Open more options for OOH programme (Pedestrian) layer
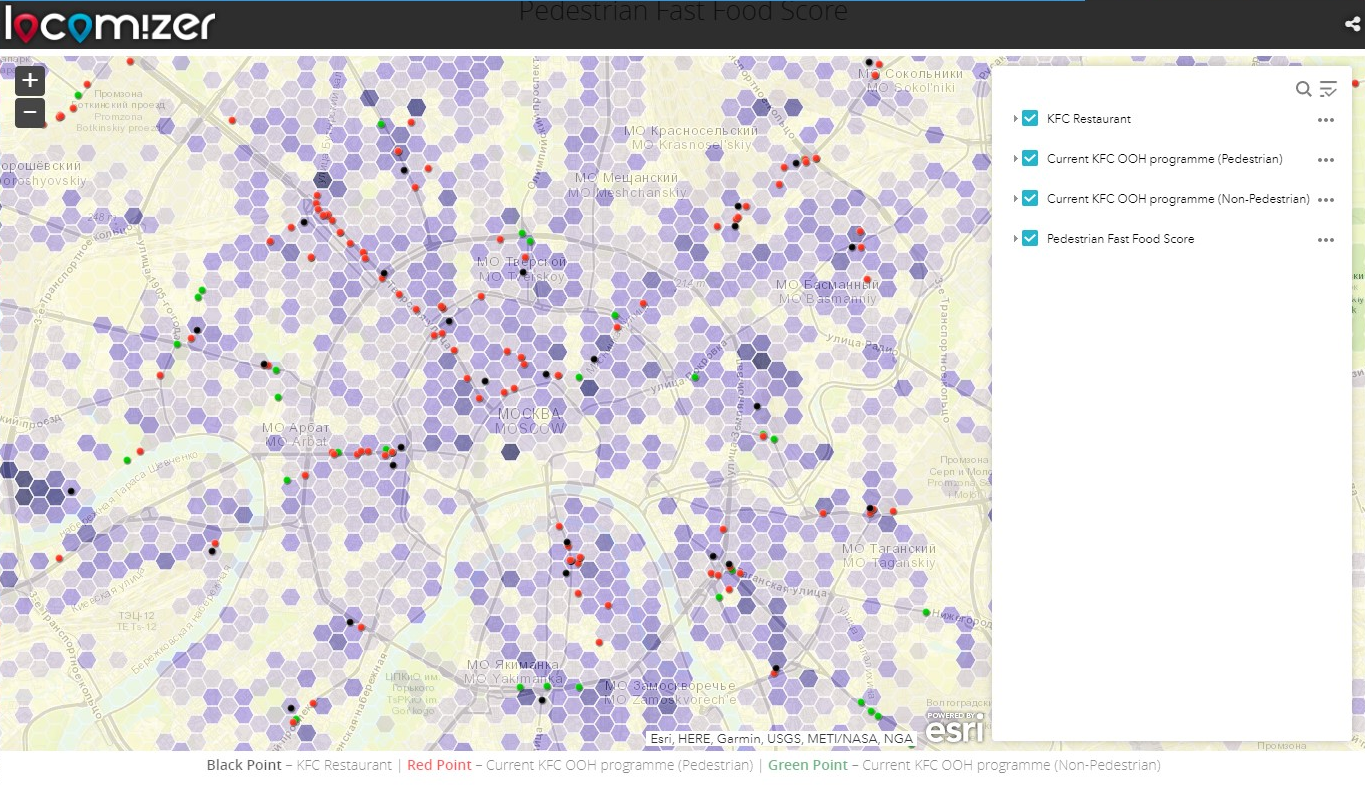This screenshot has width=1365, height=785. [x=1326, y=159]
